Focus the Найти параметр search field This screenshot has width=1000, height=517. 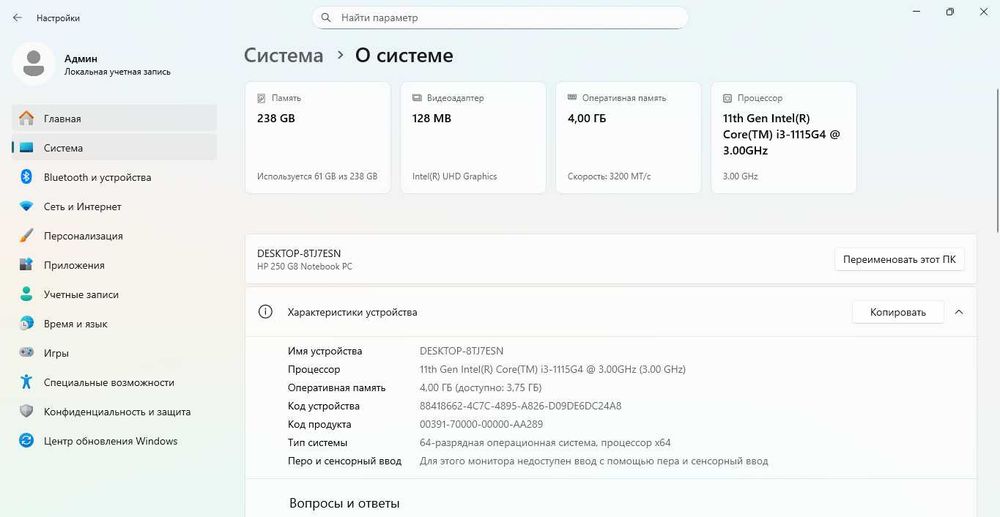pyautogui.click(x=500, y=18)
